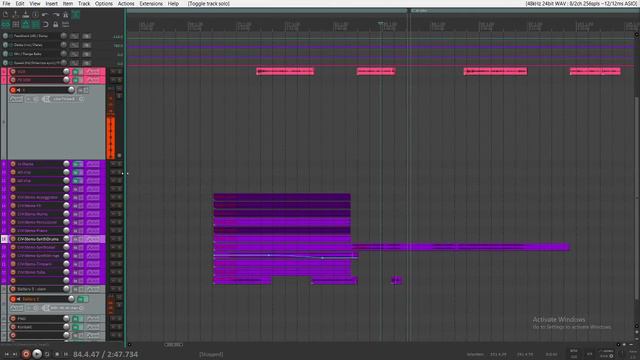Select the first pink media item in arrange

point(285,71)
